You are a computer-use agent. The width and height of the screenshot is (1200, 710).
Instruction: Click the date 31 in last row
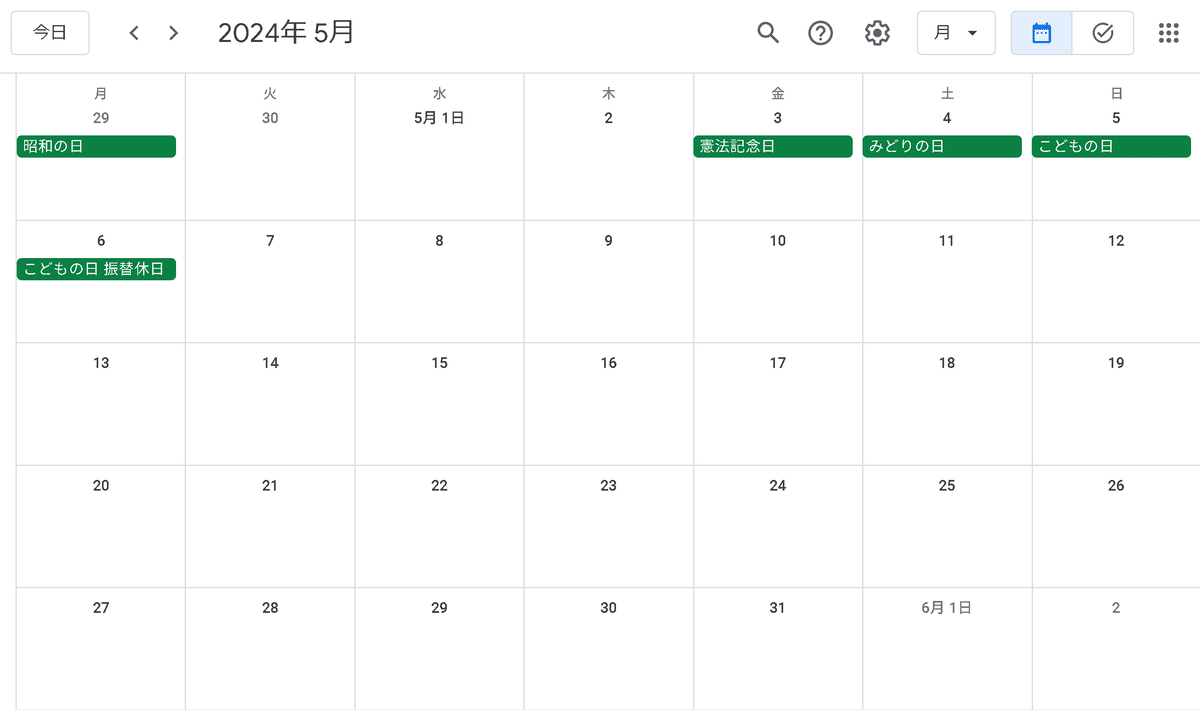[778, 608]
